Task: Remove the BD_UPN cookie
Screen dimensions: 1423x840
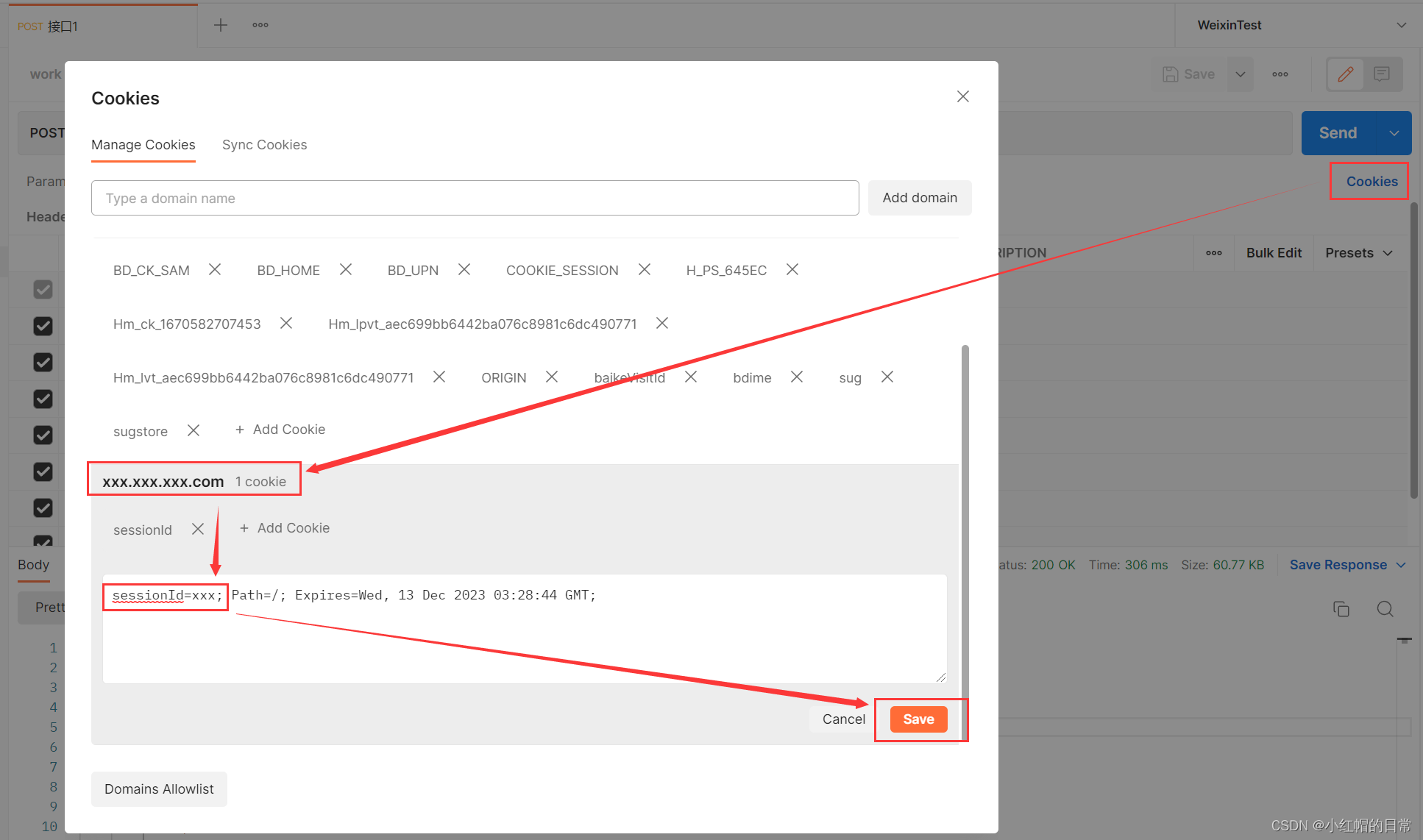Action: (x=464, y=270)
